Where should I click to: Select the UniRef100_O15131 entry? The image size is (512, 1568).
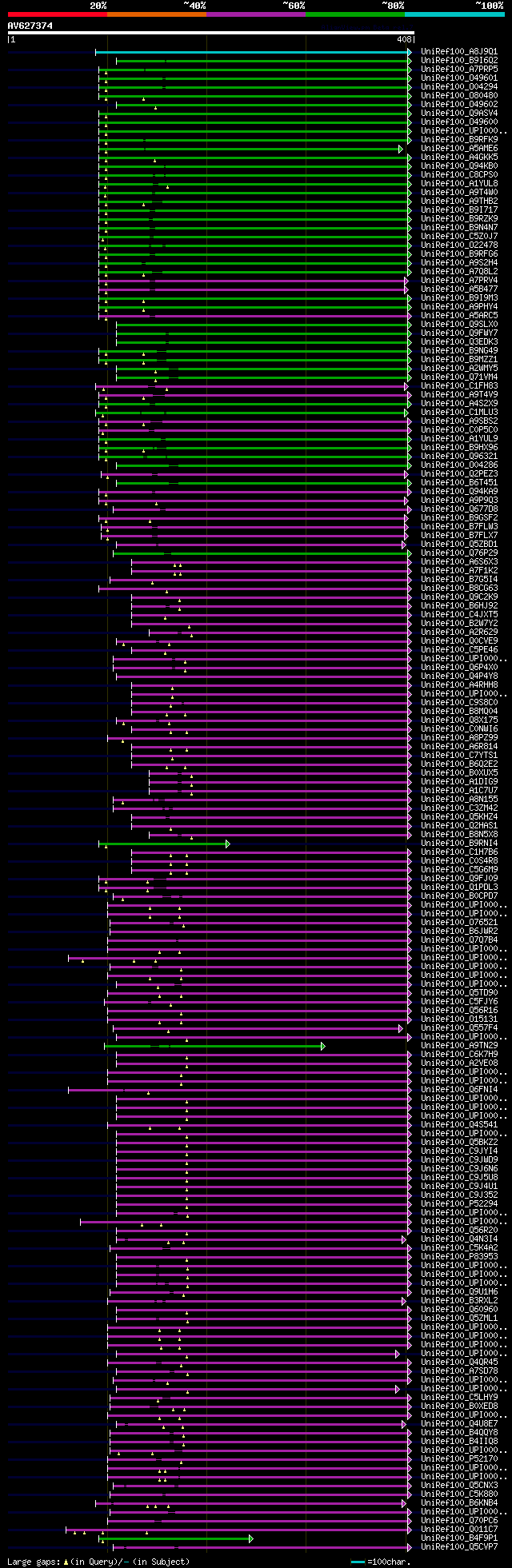pyautogui.click(x=459, y=1019)
